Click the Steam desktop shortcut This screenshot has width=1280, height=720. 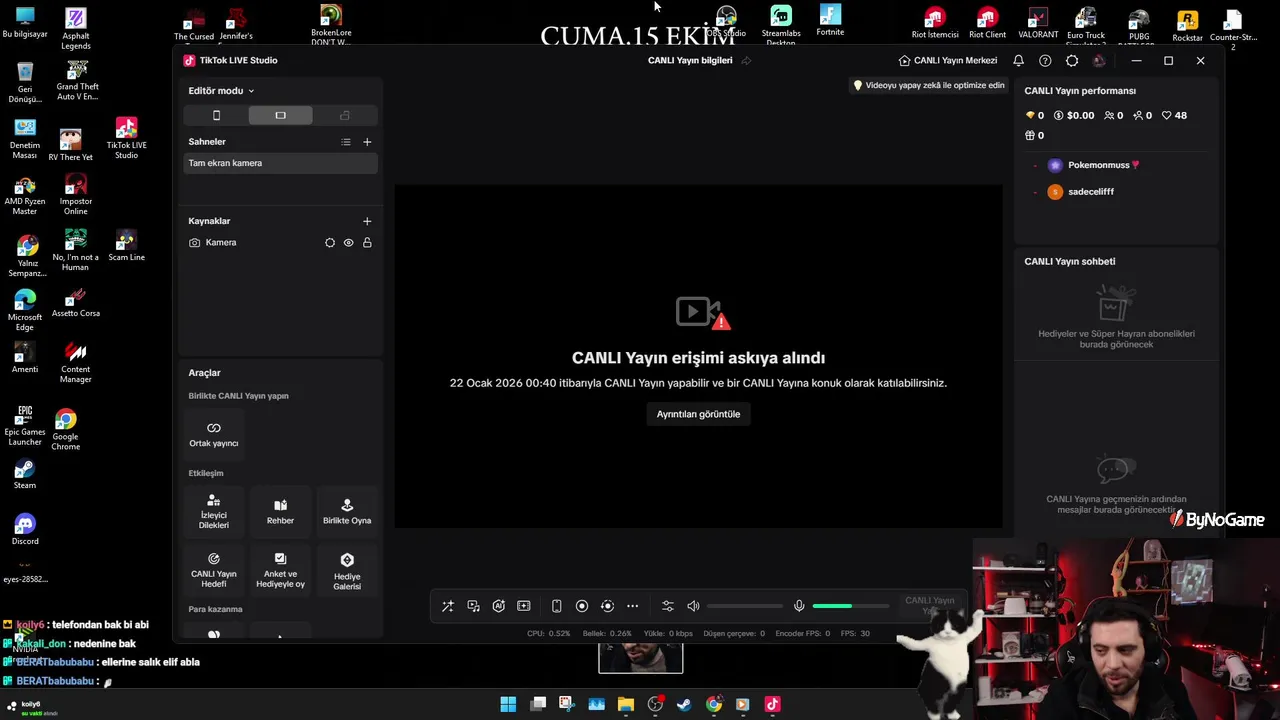25,475
